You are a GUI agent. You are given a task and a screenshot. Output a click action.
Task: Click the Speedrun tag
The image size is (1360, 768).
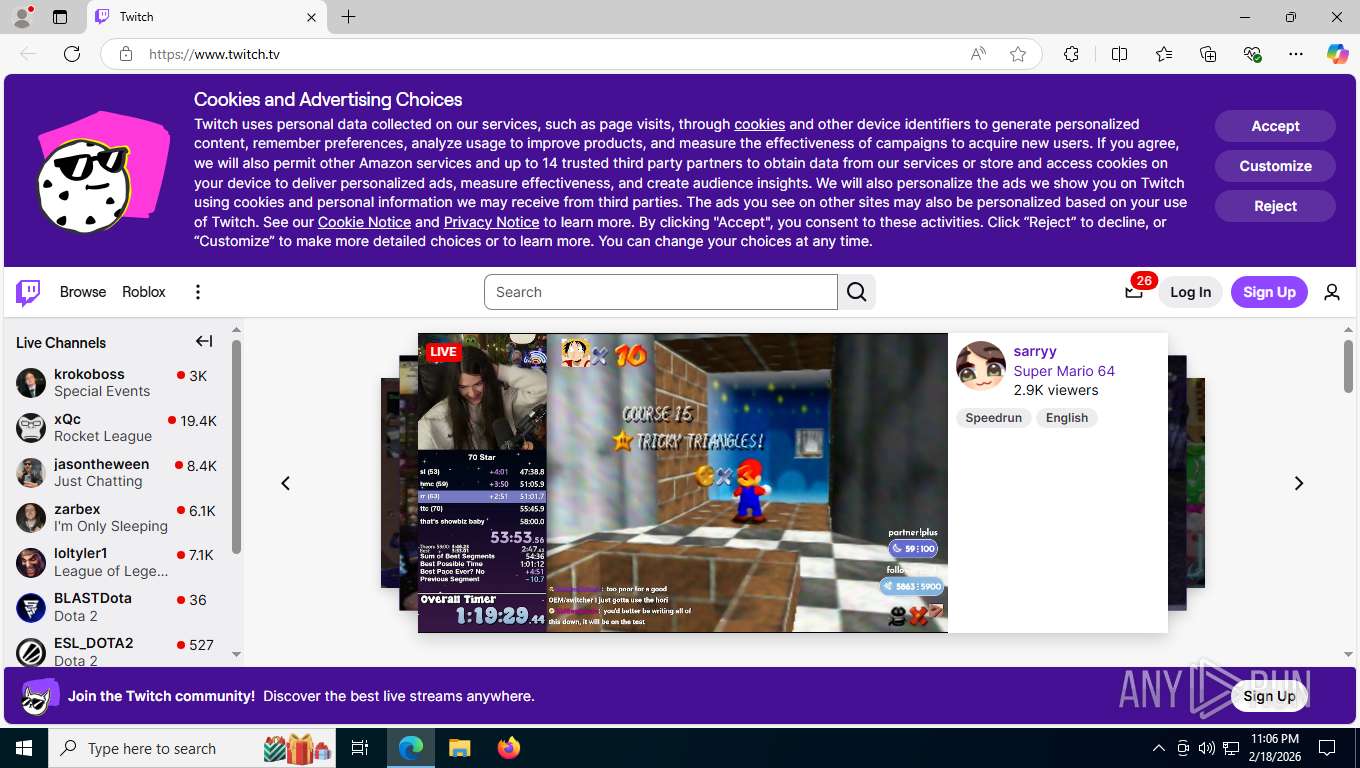click(993, 418)
